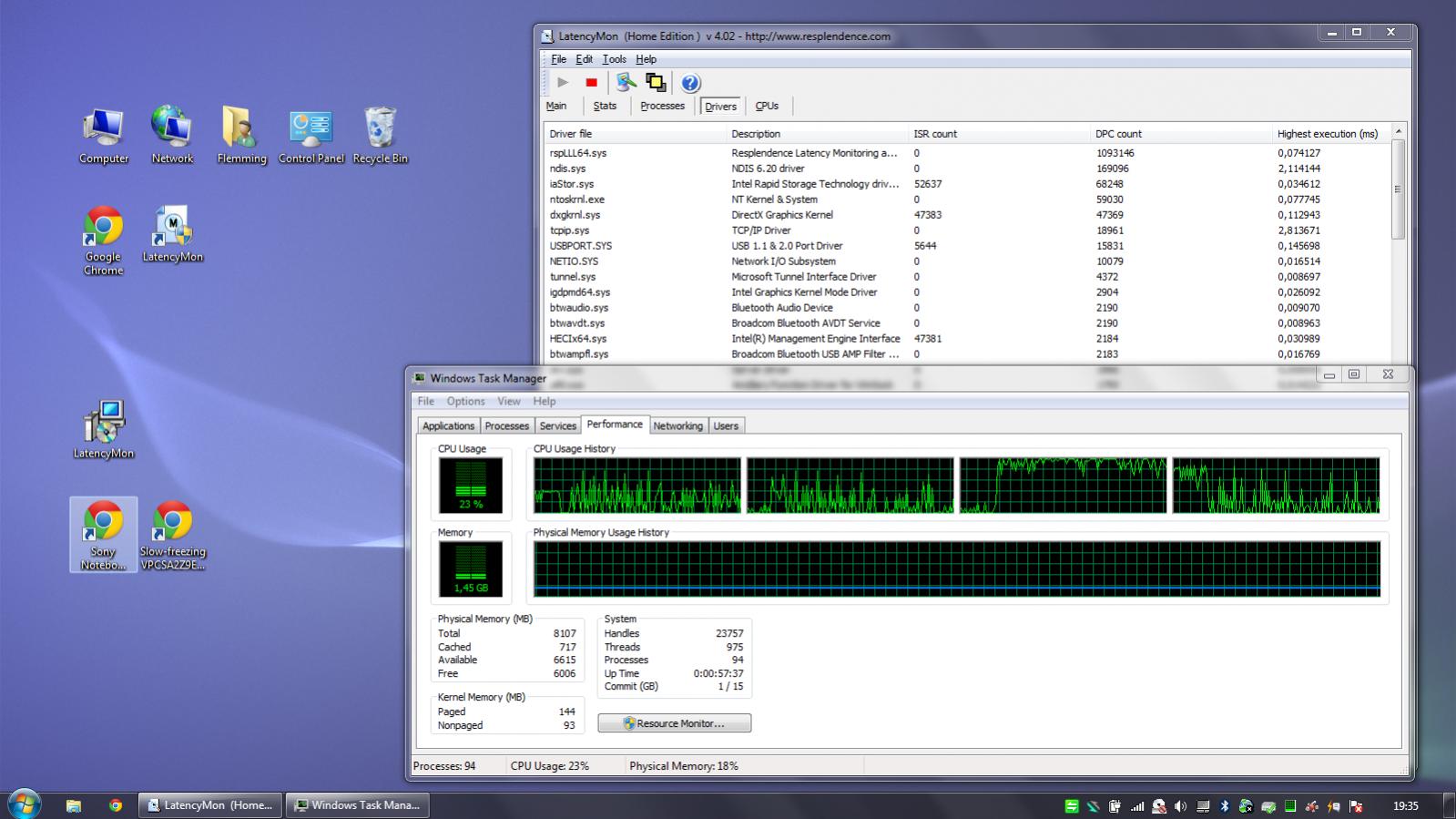Open LatencyMon options wrench icon

coord(626,82)
